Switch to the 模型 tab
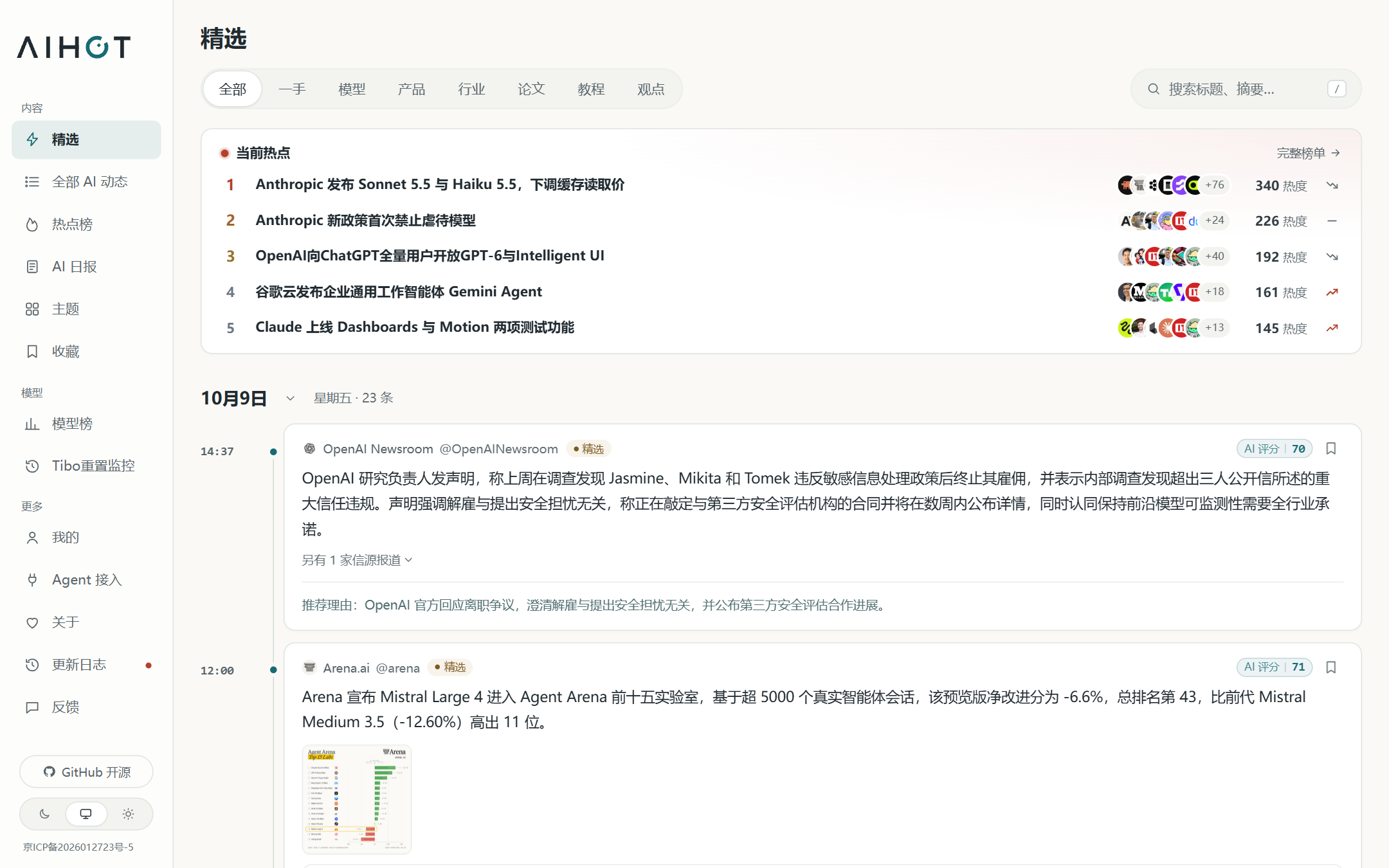The image size is (1389, 868). [352, 89]
